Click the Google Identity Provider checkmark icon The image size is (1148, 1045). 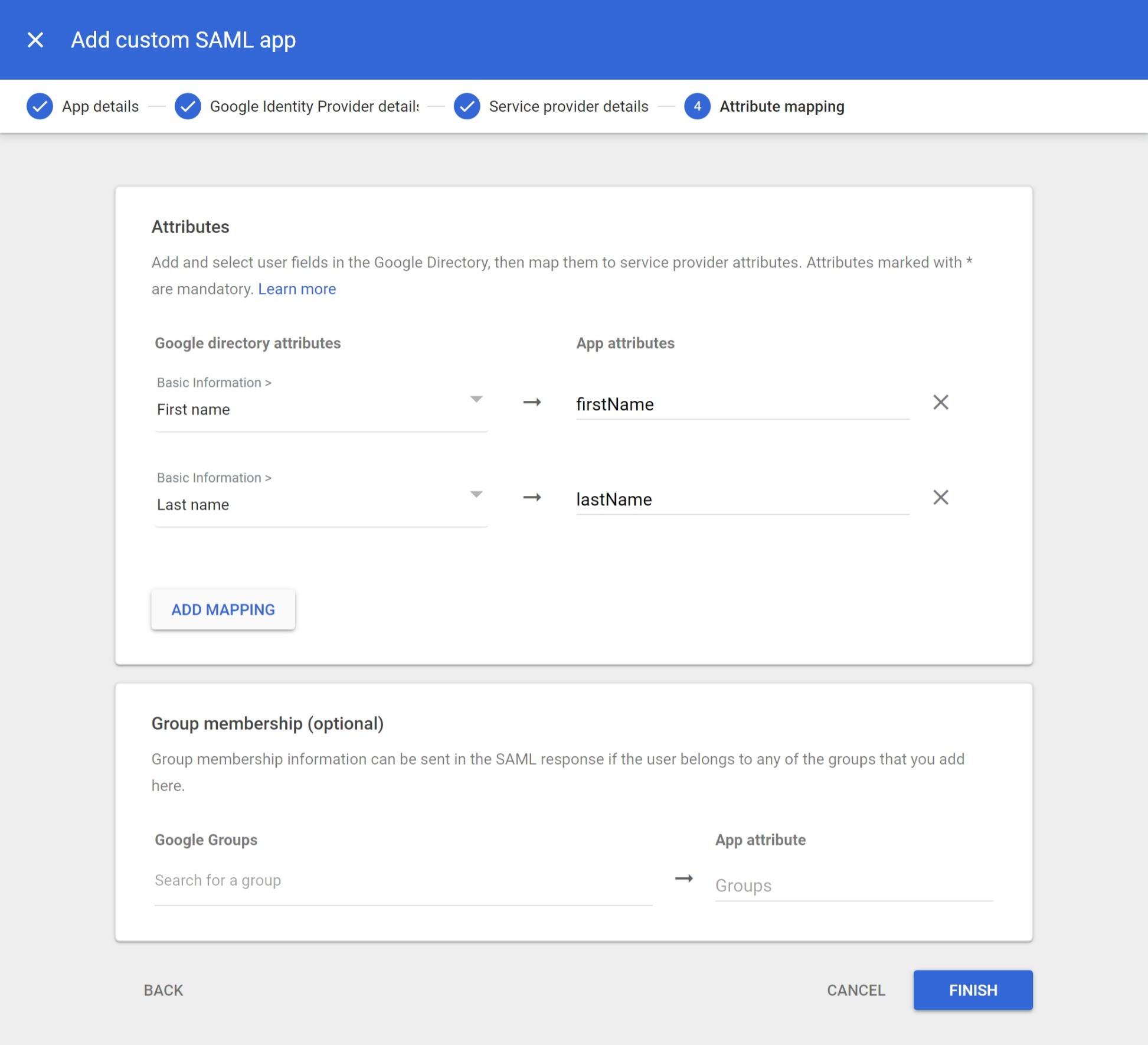click(x=188, y=106)
